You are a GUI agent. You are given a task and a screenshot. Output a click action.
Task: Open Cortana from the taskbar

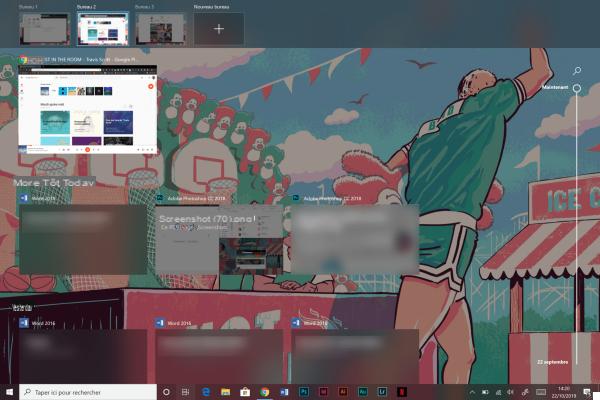166,392
